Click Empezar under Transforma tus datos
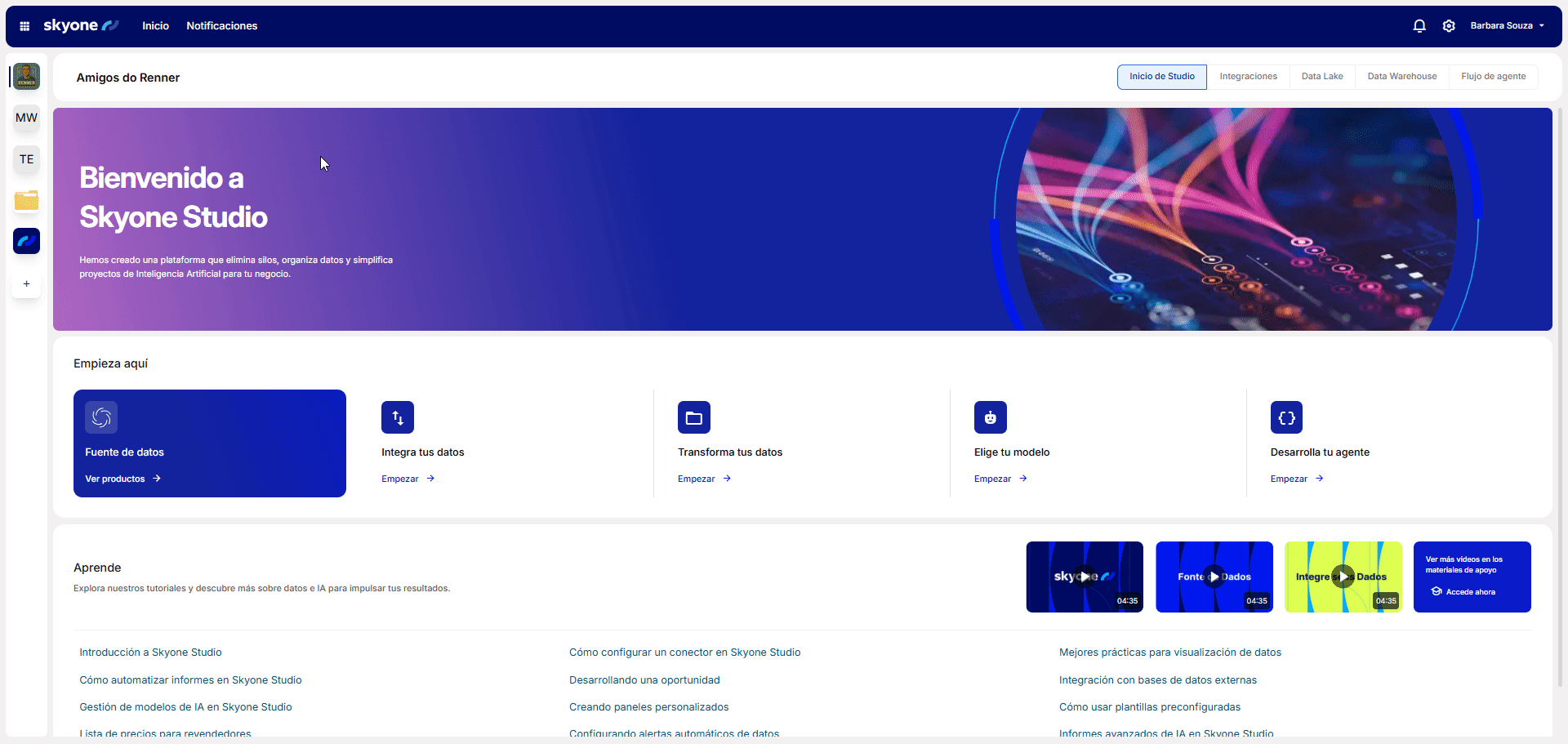1568x744 pixels. (704, 479)
